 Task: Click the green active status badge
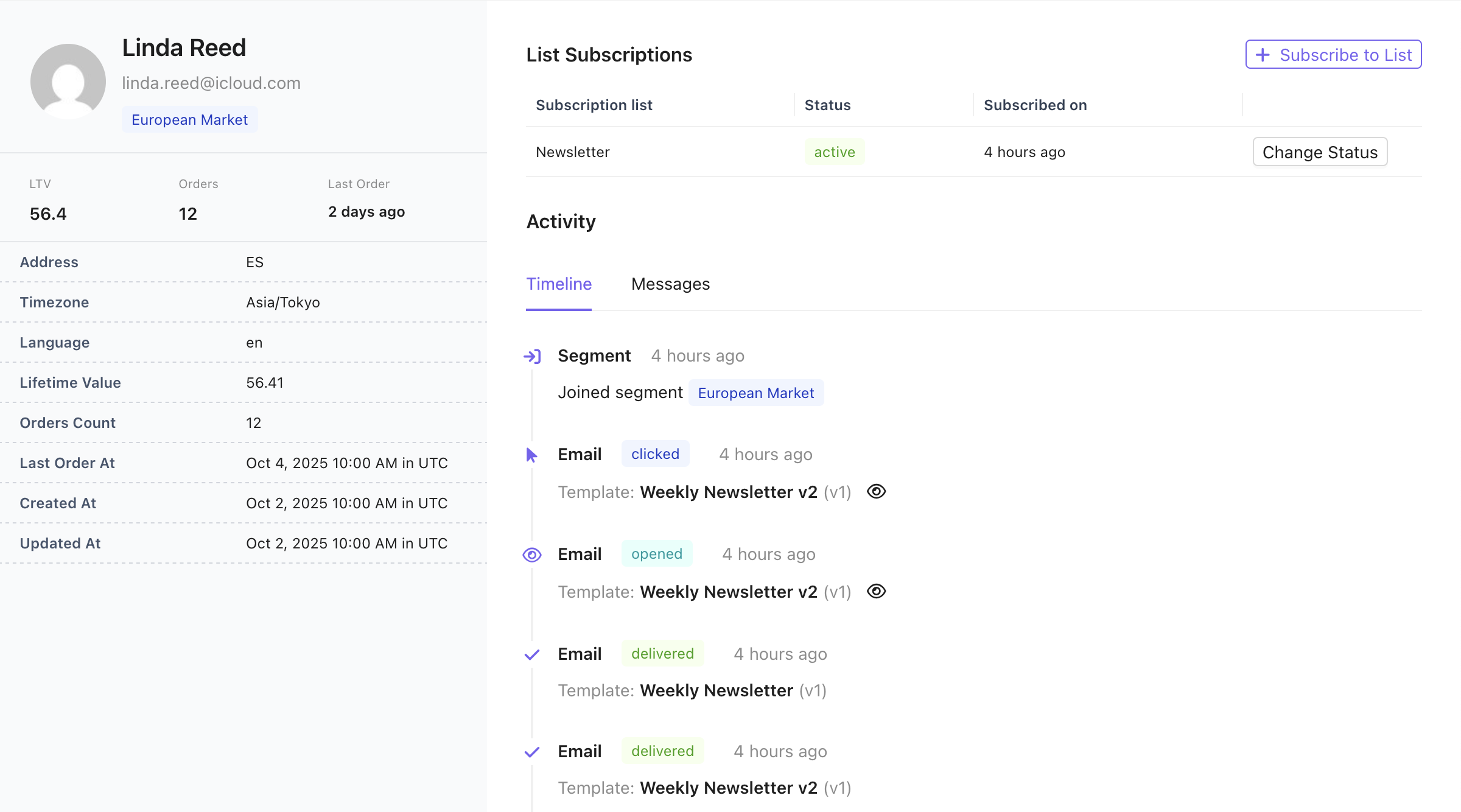(835, 152)
